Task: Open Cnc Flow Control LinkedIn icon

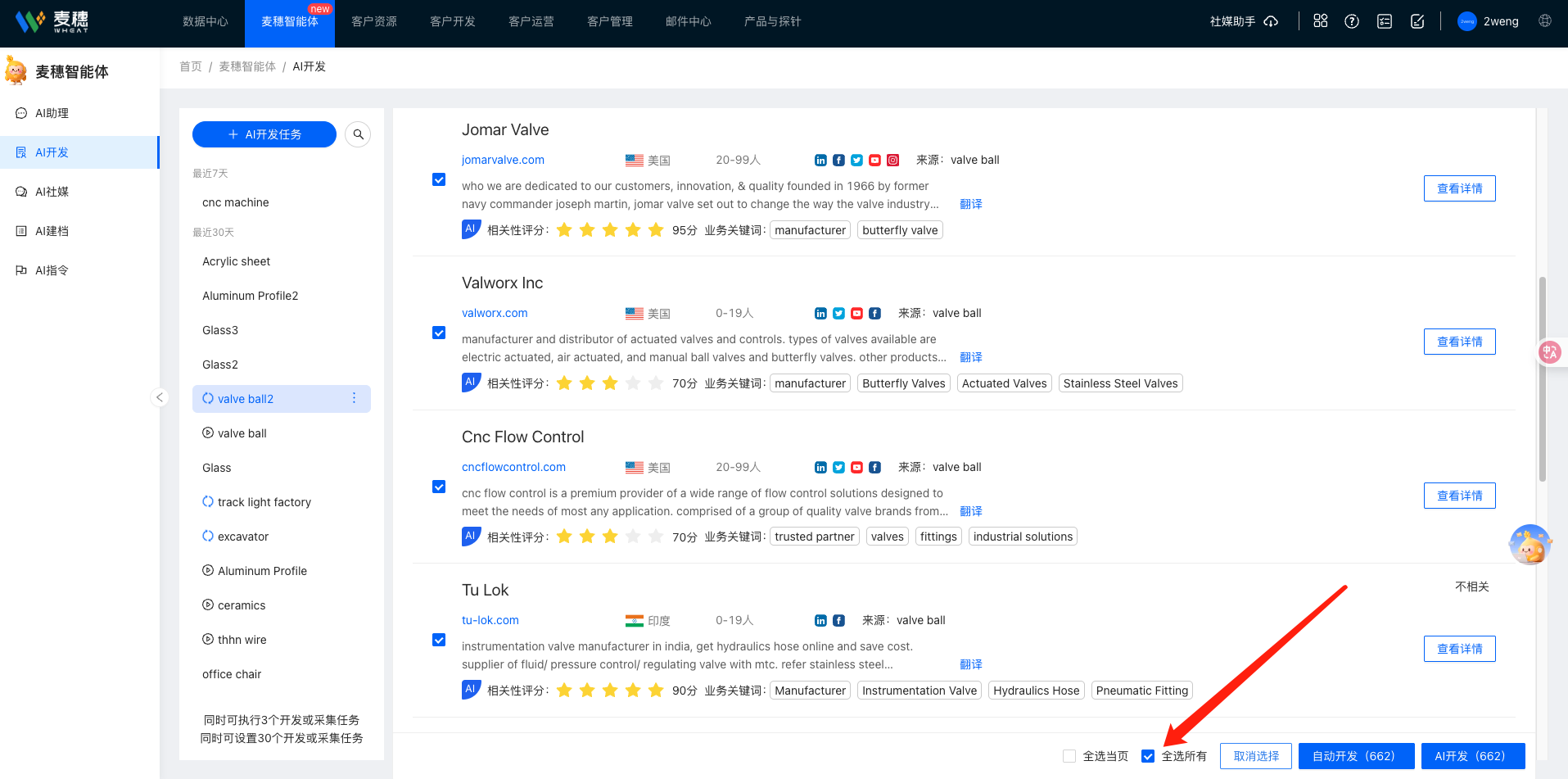Action: pos(820,468)
